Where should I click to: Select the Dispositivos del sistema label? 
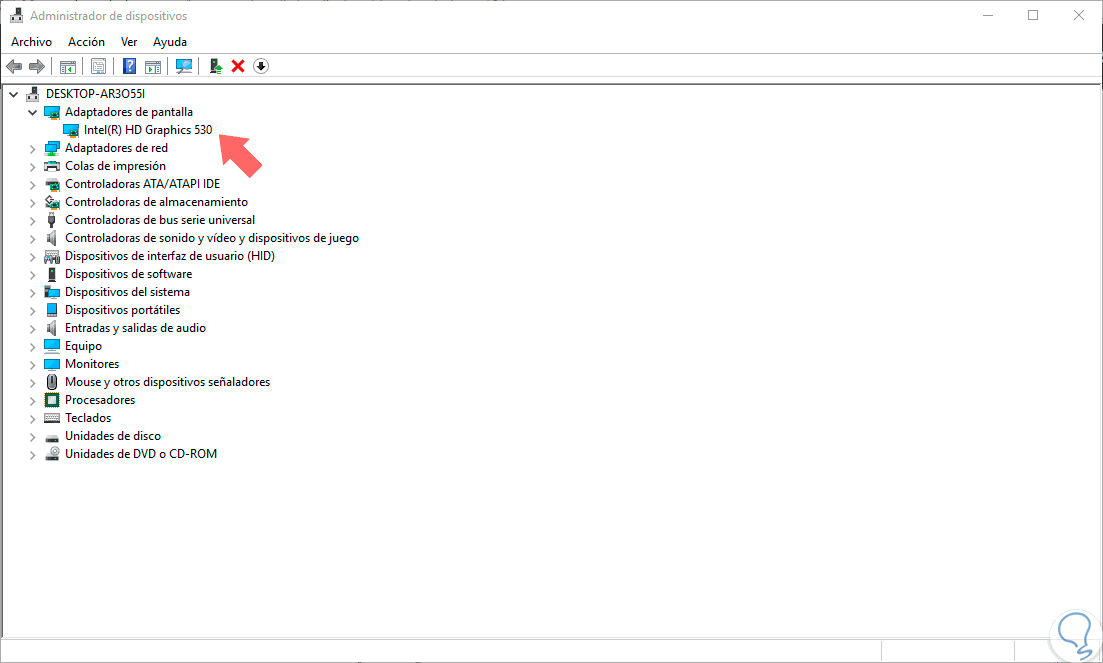(x=127, y=292)
